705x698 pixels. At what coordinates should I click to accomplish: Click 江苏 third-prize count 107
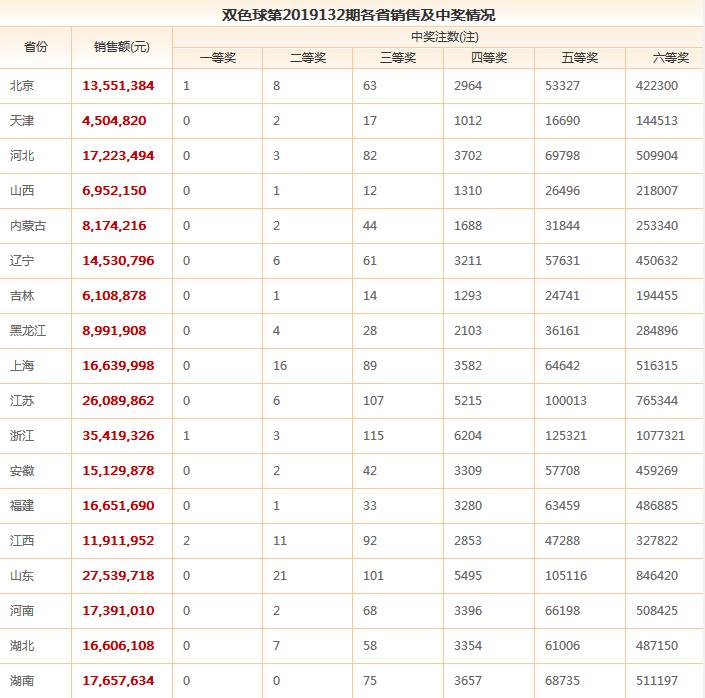click(374, 400)
